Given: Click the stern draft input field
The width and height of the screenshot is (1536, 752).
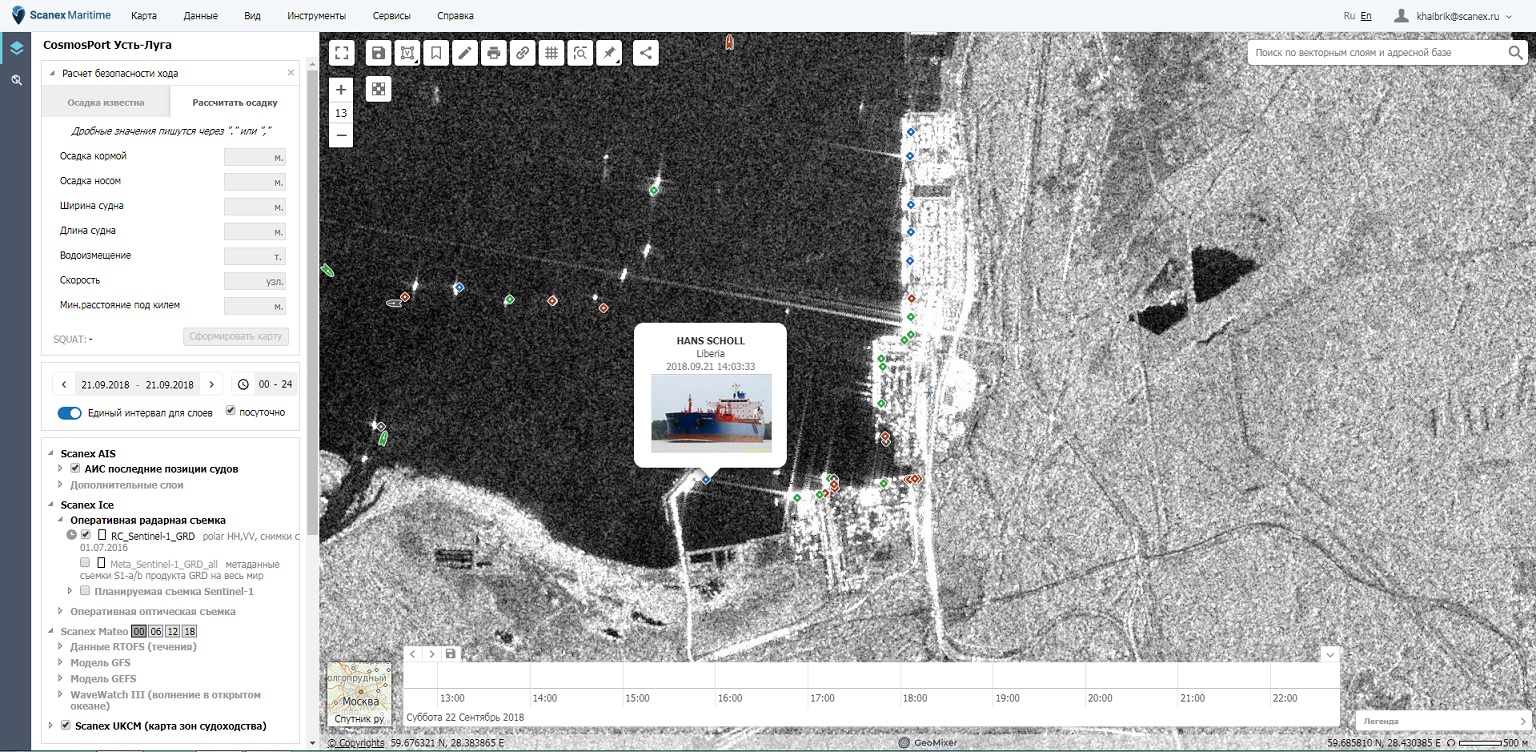Looking at the screenshot, I should coord(255,157).
